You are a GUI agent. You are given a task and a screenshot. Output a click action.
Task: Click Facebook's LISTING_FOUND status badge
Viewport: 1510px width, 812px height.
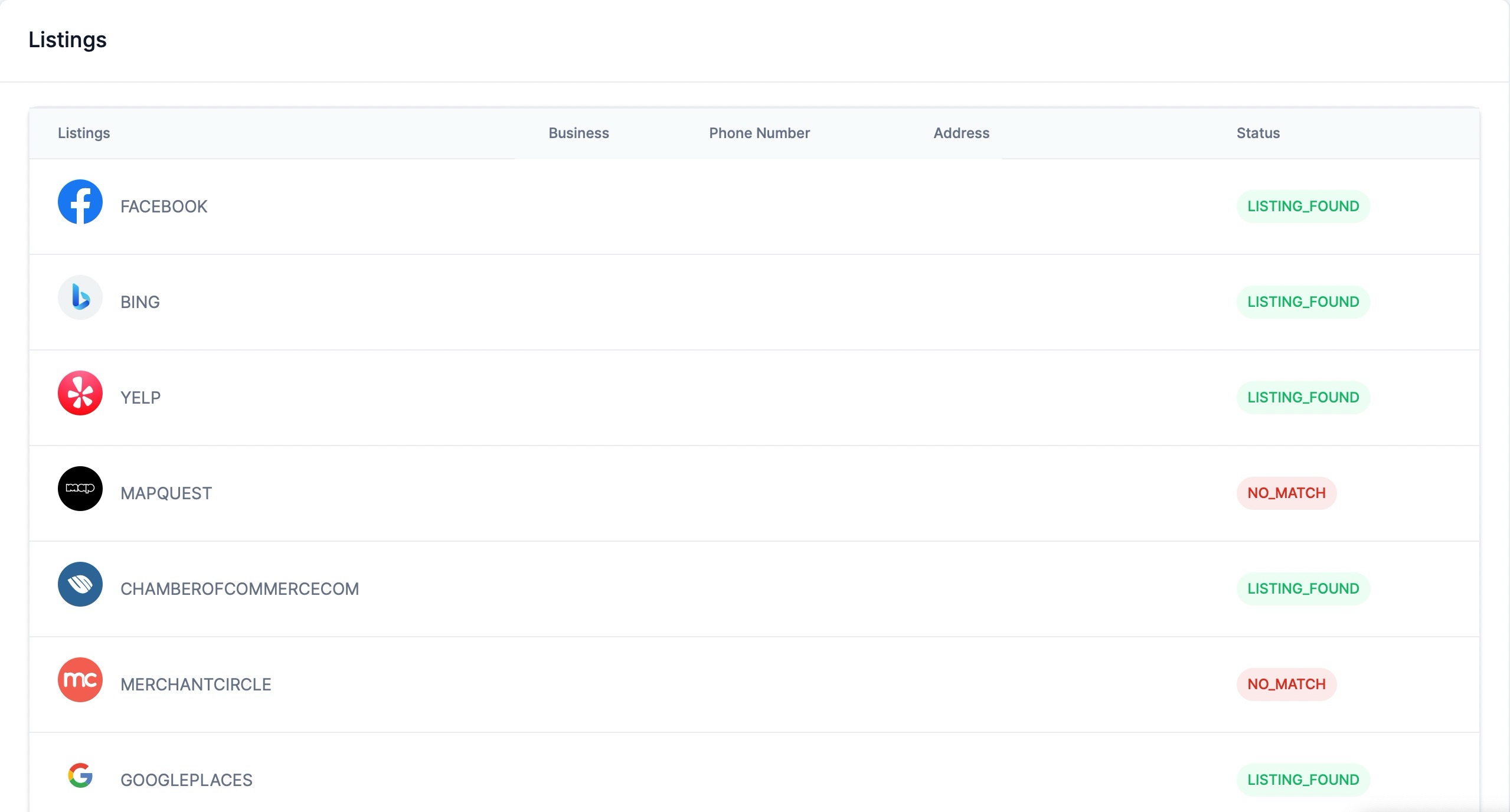tap(1303, 207)
